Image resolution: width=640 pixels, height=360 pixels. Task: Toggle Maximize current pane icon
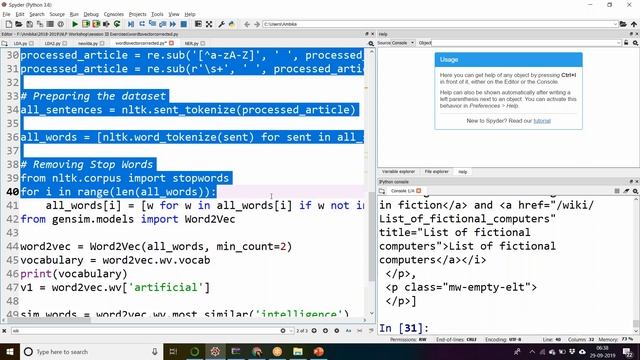pyautogui.click(x=198, y=24)
